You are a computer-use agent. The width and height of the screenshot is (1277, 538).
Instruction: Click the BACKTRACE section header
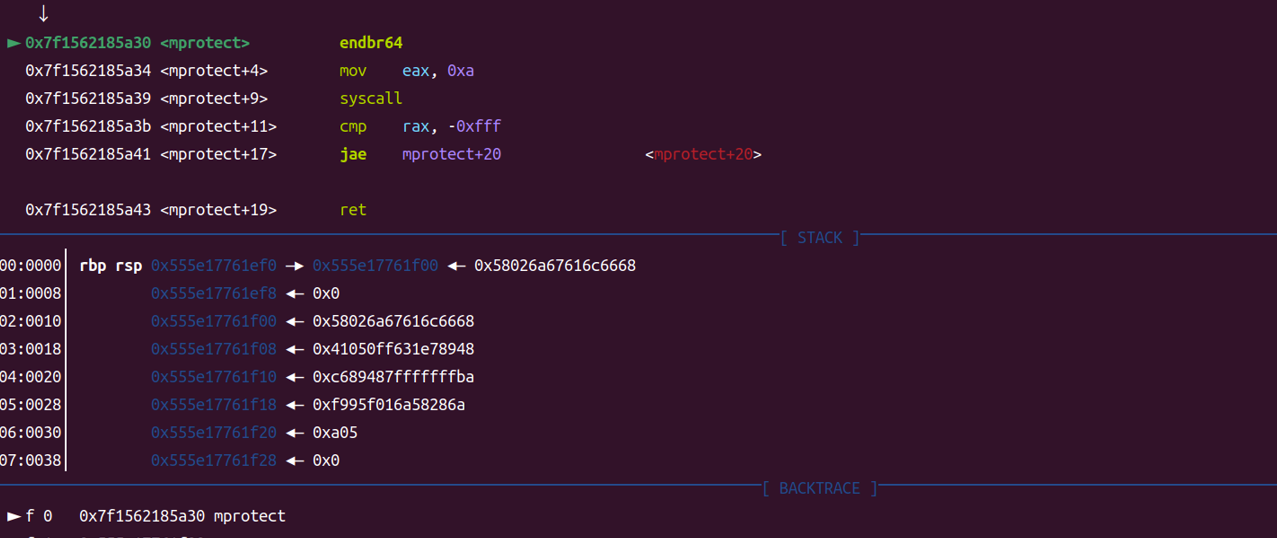(819, 488)
